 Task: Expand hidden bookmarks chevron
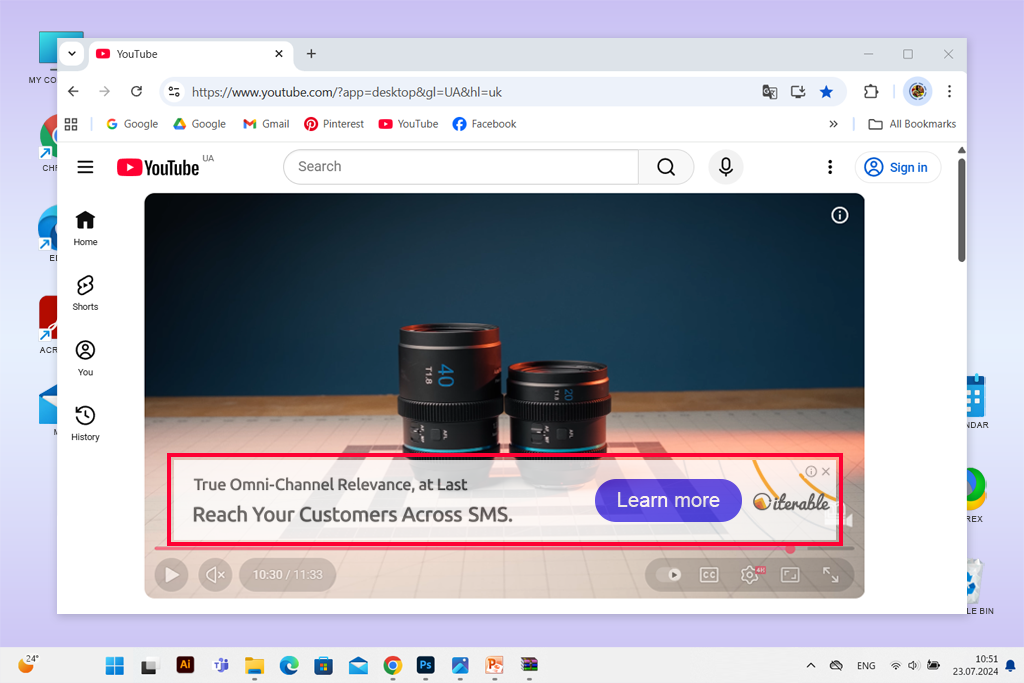(833, 124)
